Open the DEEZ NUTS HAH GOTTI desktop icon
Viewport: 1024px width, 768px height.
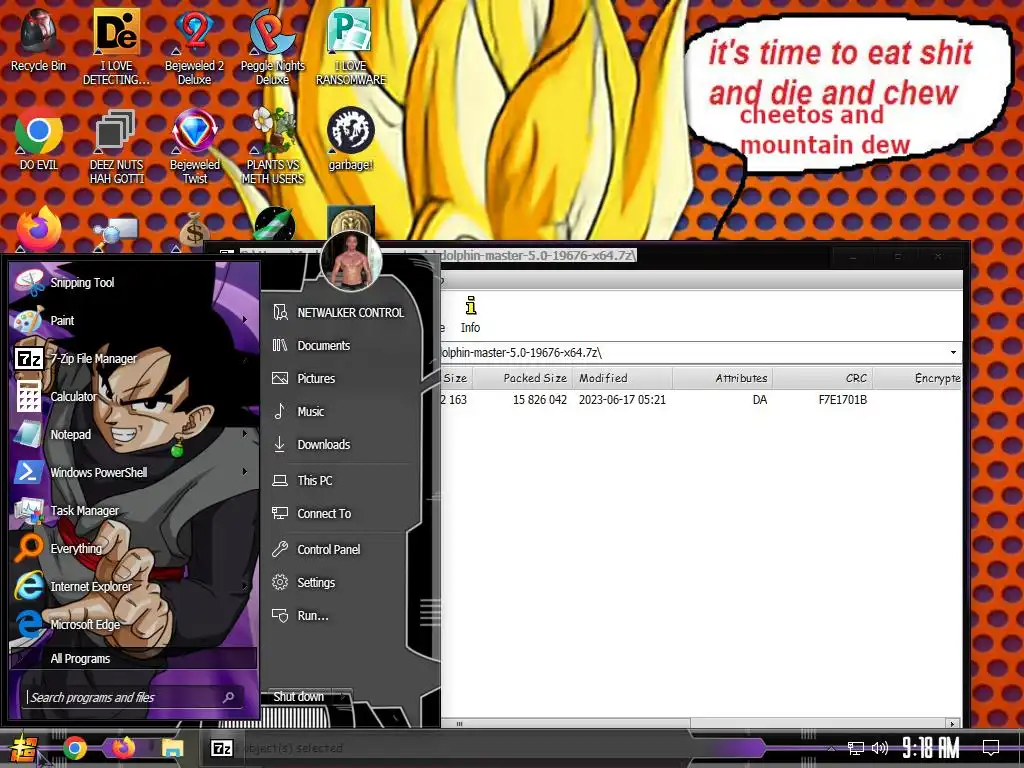point(116,145)
